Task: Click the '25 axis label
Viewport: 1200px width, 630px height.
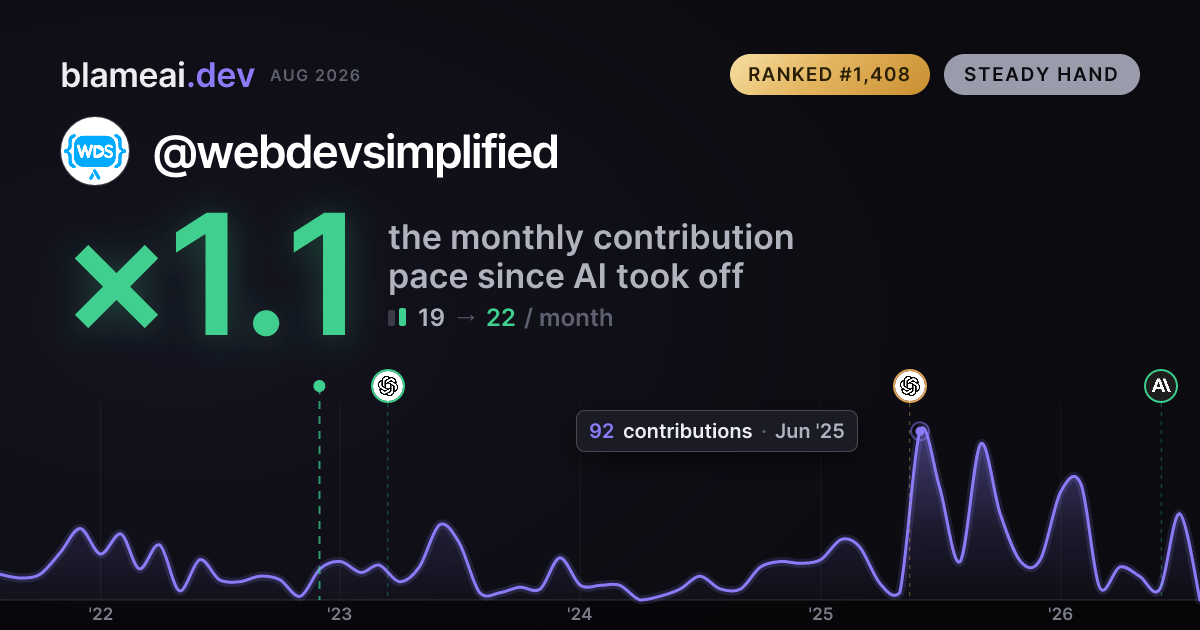Action: (x=820, y=614)
